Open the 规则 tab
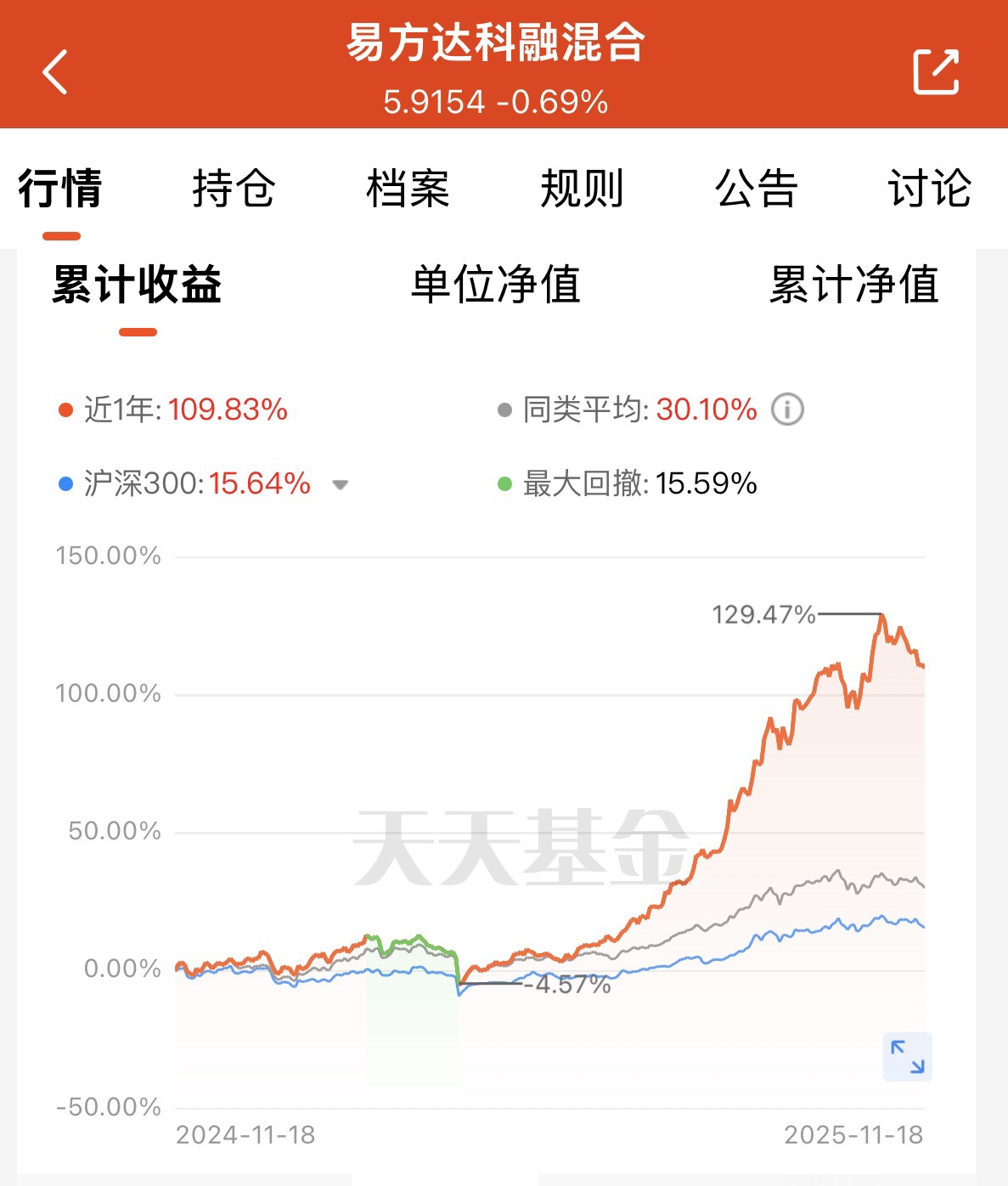The image size is (1008, 1186). [x=582, y=188]
